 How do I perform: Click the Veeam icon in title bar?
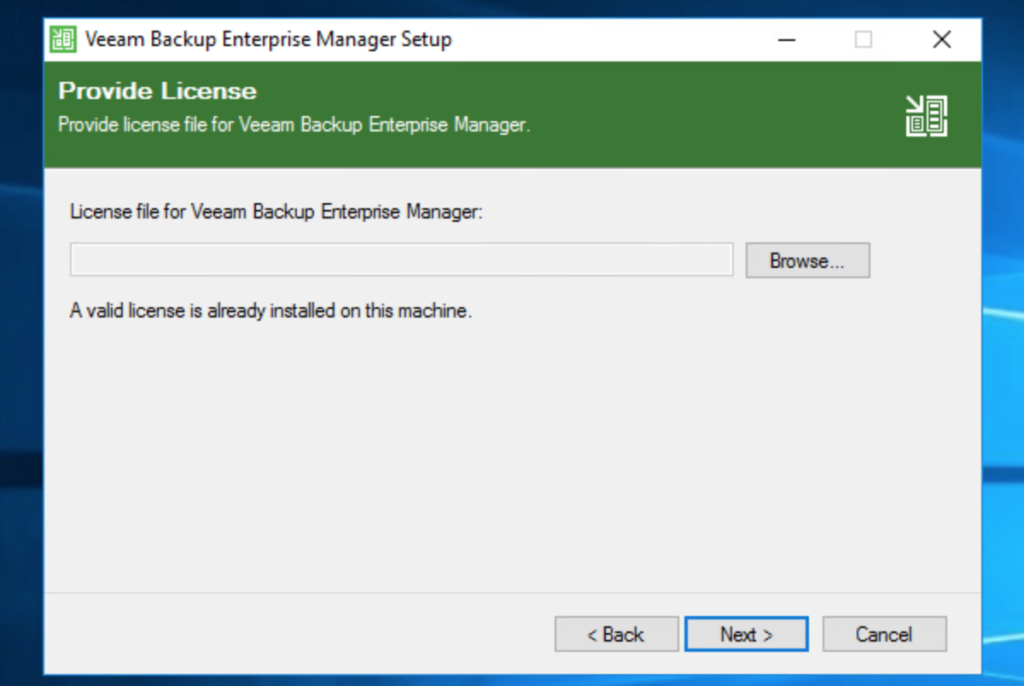click(x=63, y=39)
